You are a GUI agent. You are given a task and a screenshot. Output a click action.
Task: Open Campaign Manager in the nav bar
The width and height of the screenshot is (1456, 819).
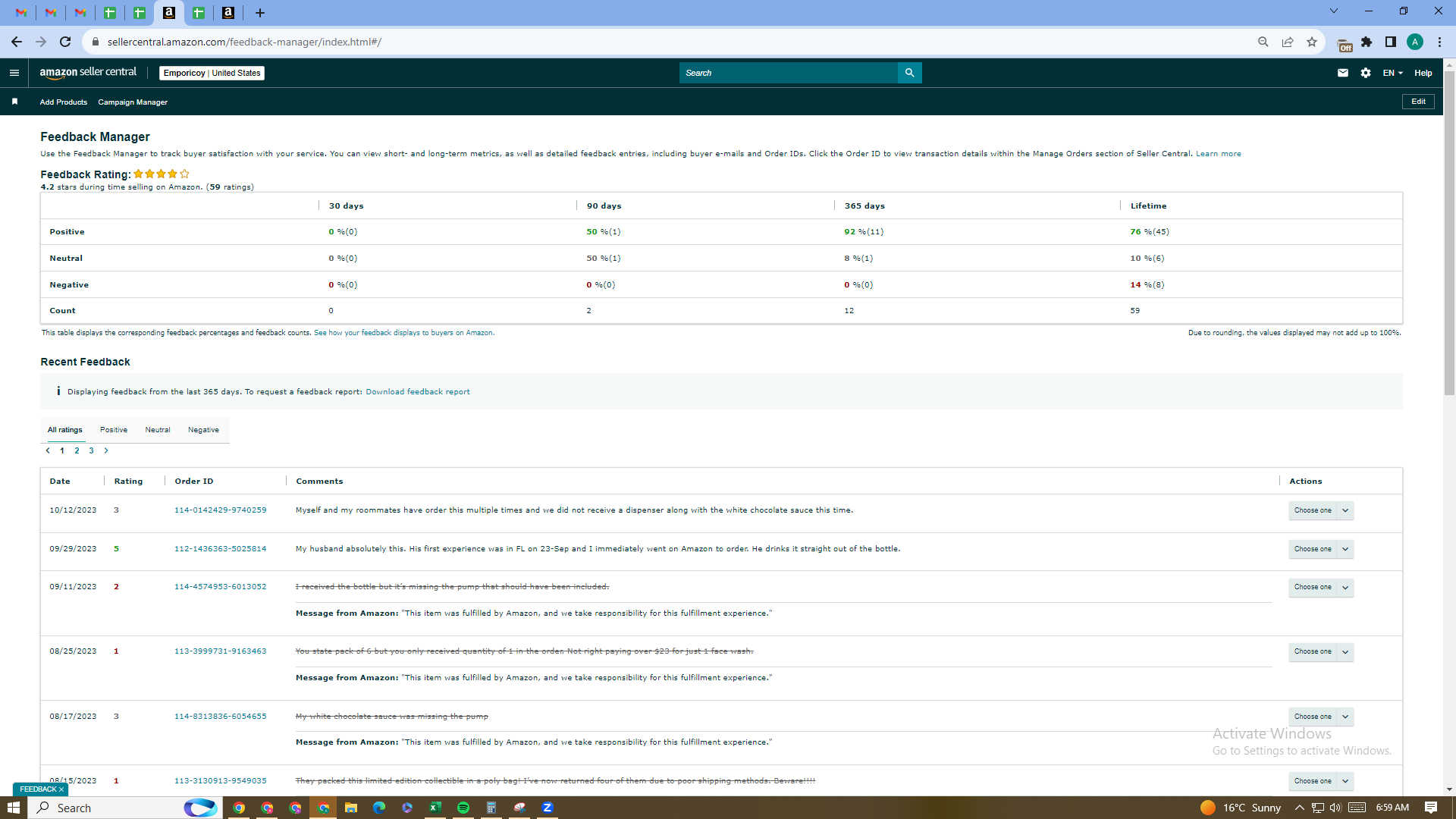click(133, 102)
